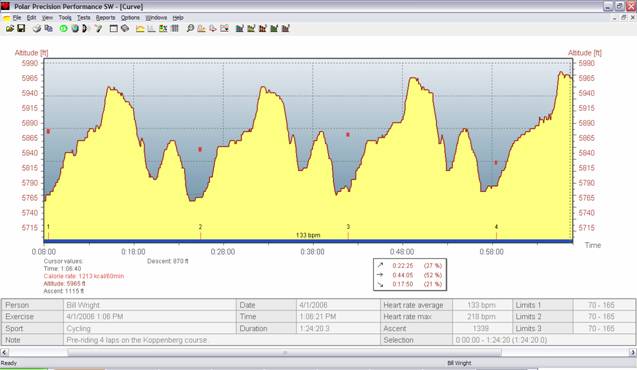Open the Options menu

coord(130,18)
